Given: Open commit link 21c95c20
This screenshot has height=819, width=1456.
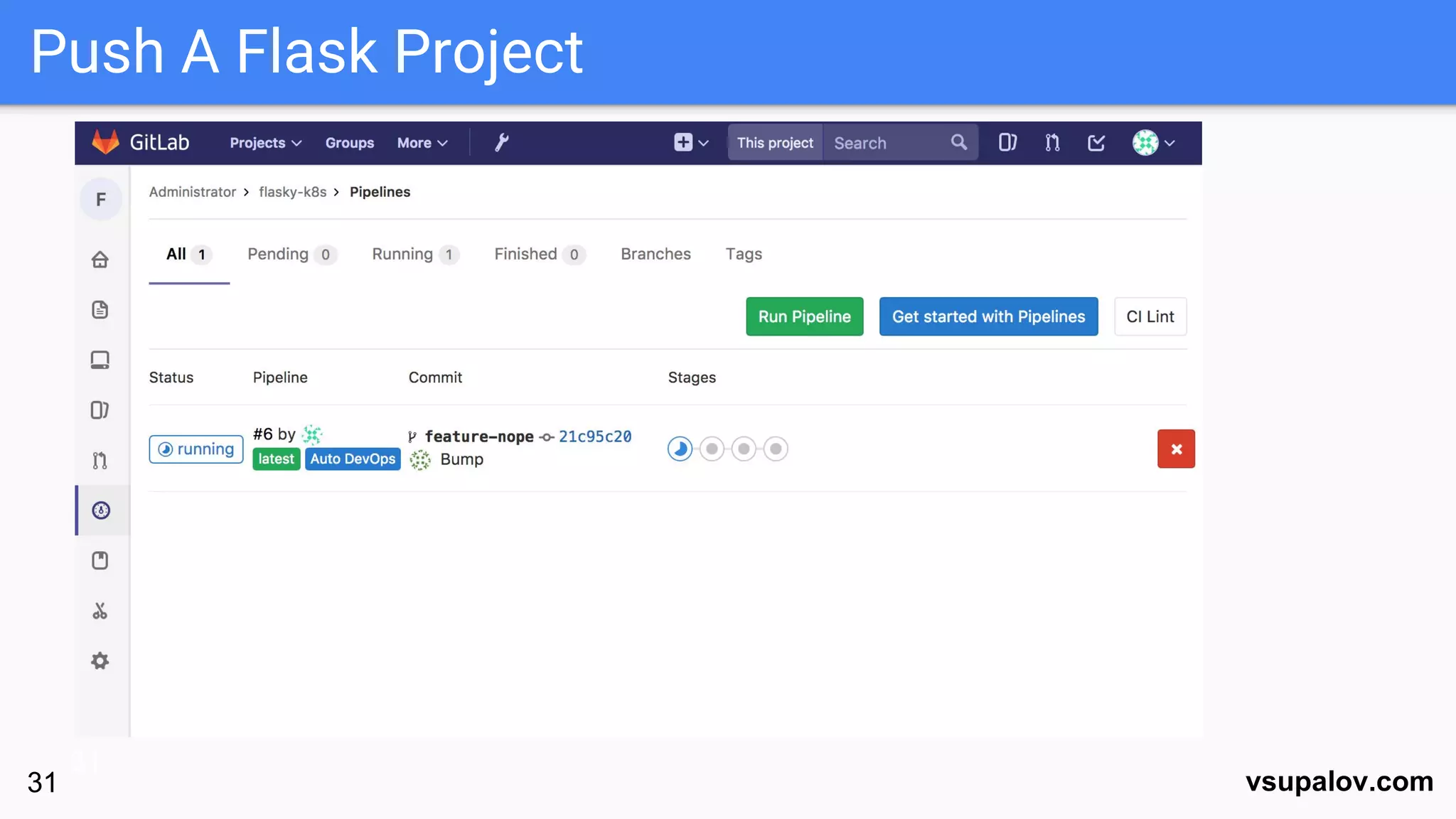Looking at the screenshot, I should (x=595, y=437).
